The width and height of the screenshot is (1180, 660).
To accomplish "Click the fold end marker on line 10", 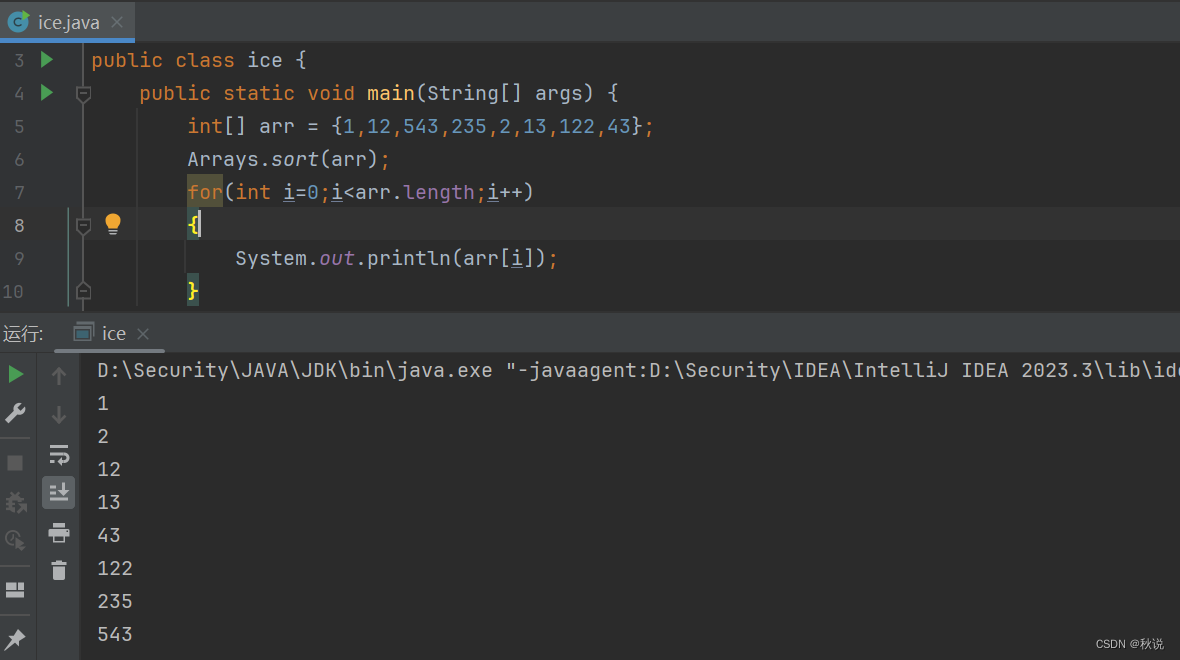I will click(x=84, y=291).
